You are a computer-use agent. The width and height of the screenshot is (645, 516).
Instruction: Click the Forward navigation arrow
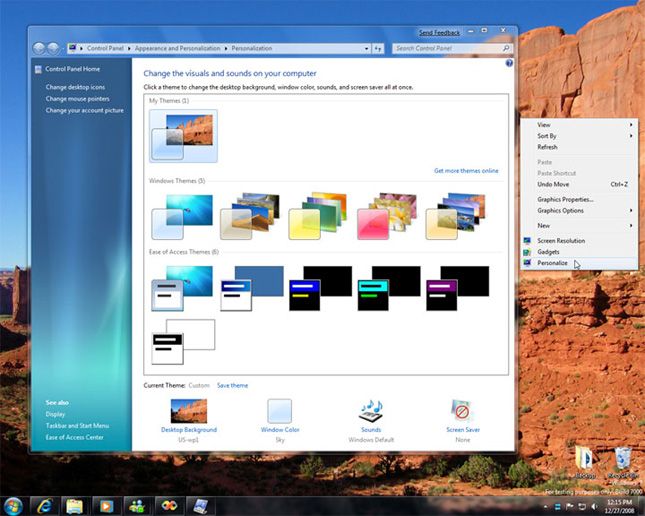tap(53, 49)
